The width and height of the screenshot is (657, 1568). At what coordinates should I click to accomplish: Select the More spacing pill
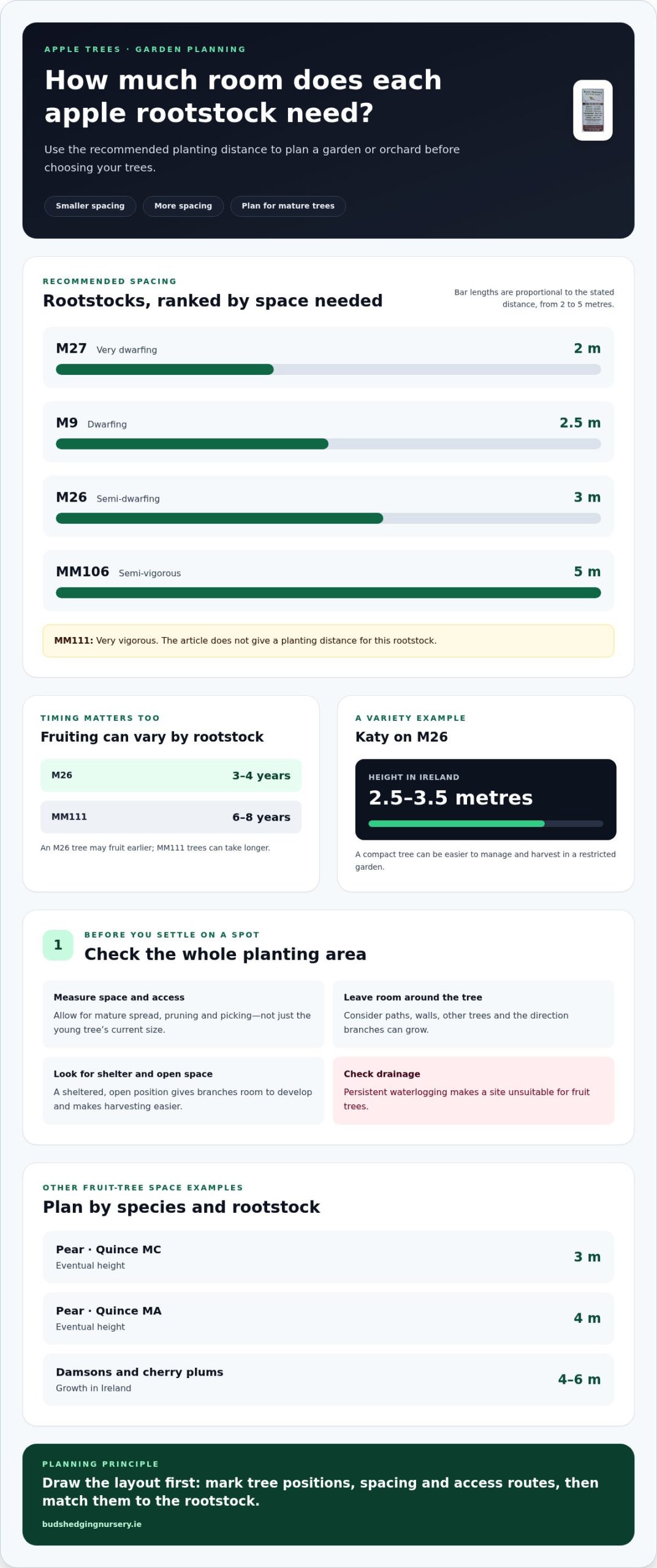[183, 206]
